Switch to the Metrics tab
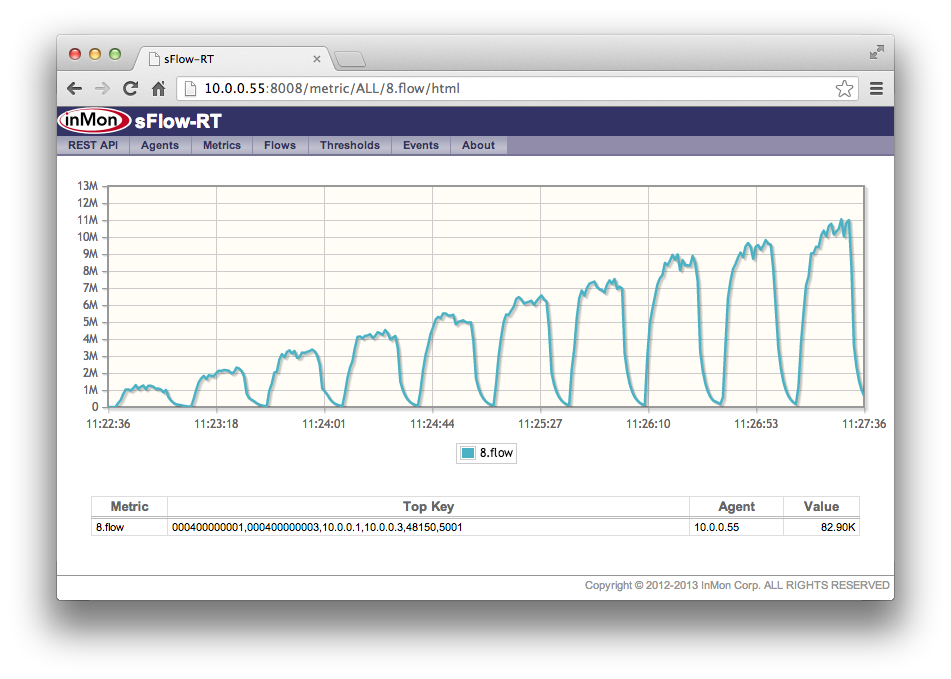Viewport: 951px width, 679px height. tap(221, 145)
